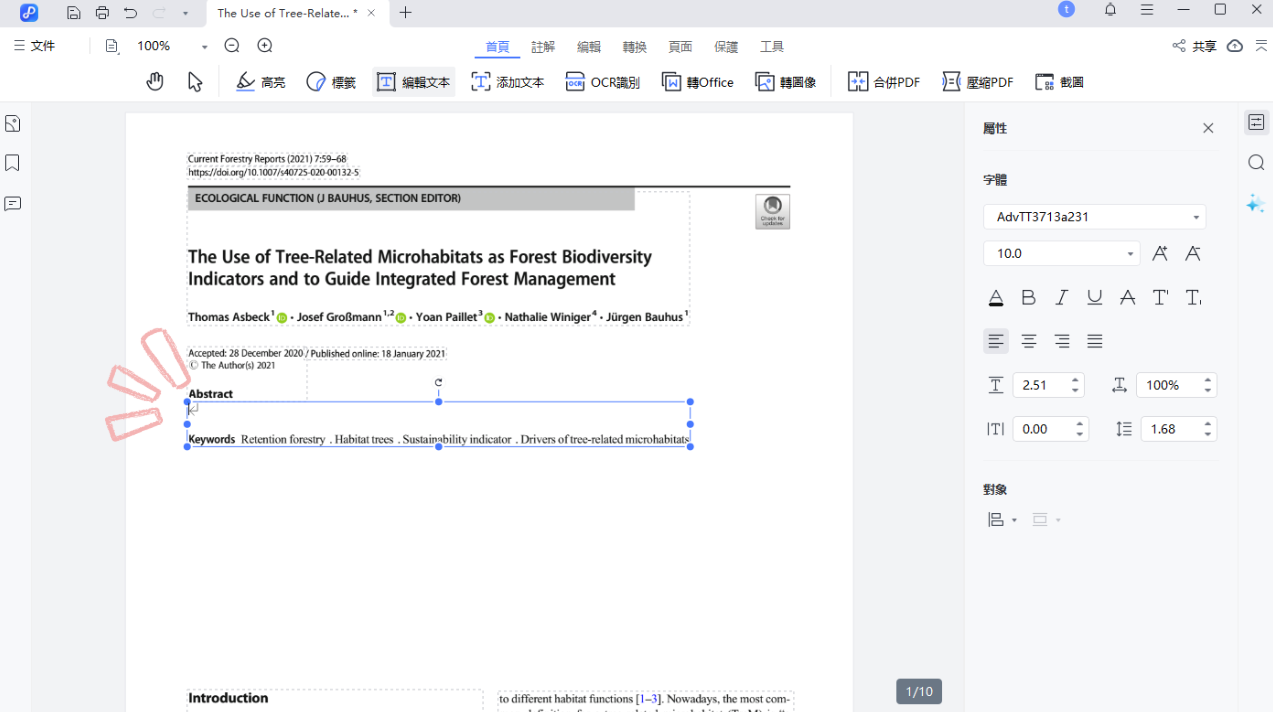Open the bookmarks panel in left sidebar

click(x=12, y=162)
